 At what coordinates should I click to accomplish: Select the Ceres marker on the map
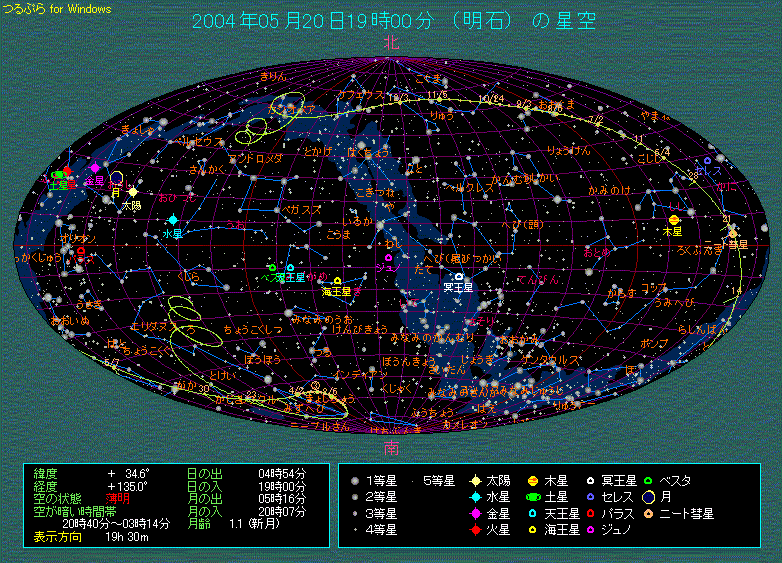click(707, 161)
